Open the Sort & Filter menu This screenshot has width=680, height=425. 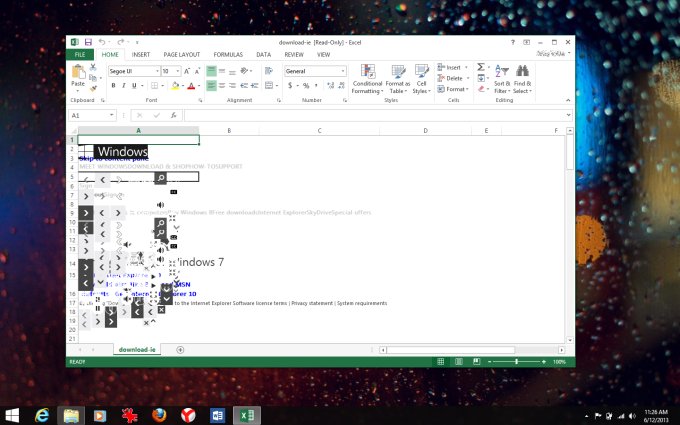click(x=502, y=79)
